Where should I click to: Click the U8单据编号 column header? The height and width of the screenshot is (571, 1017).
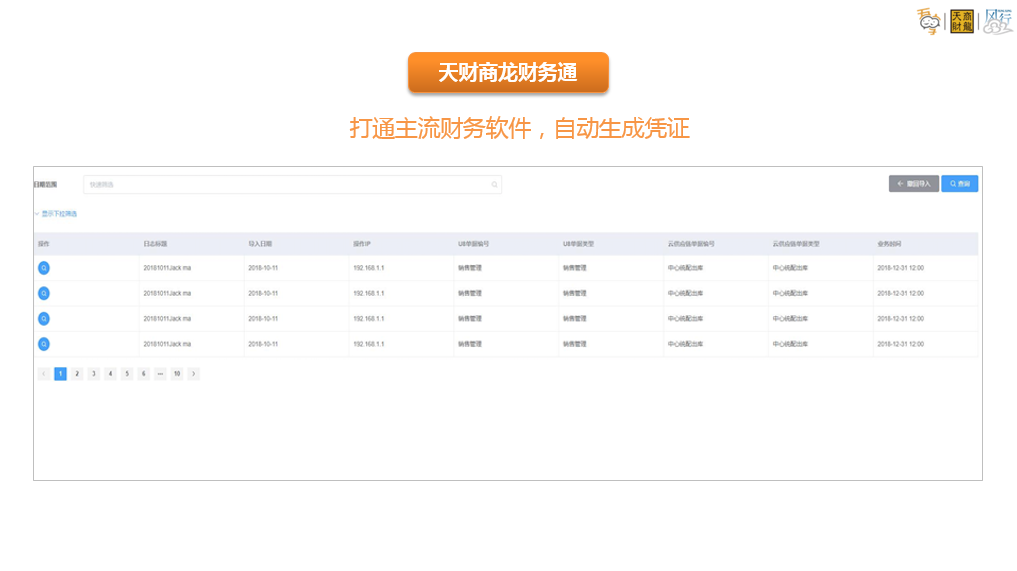tap(473, 244)
